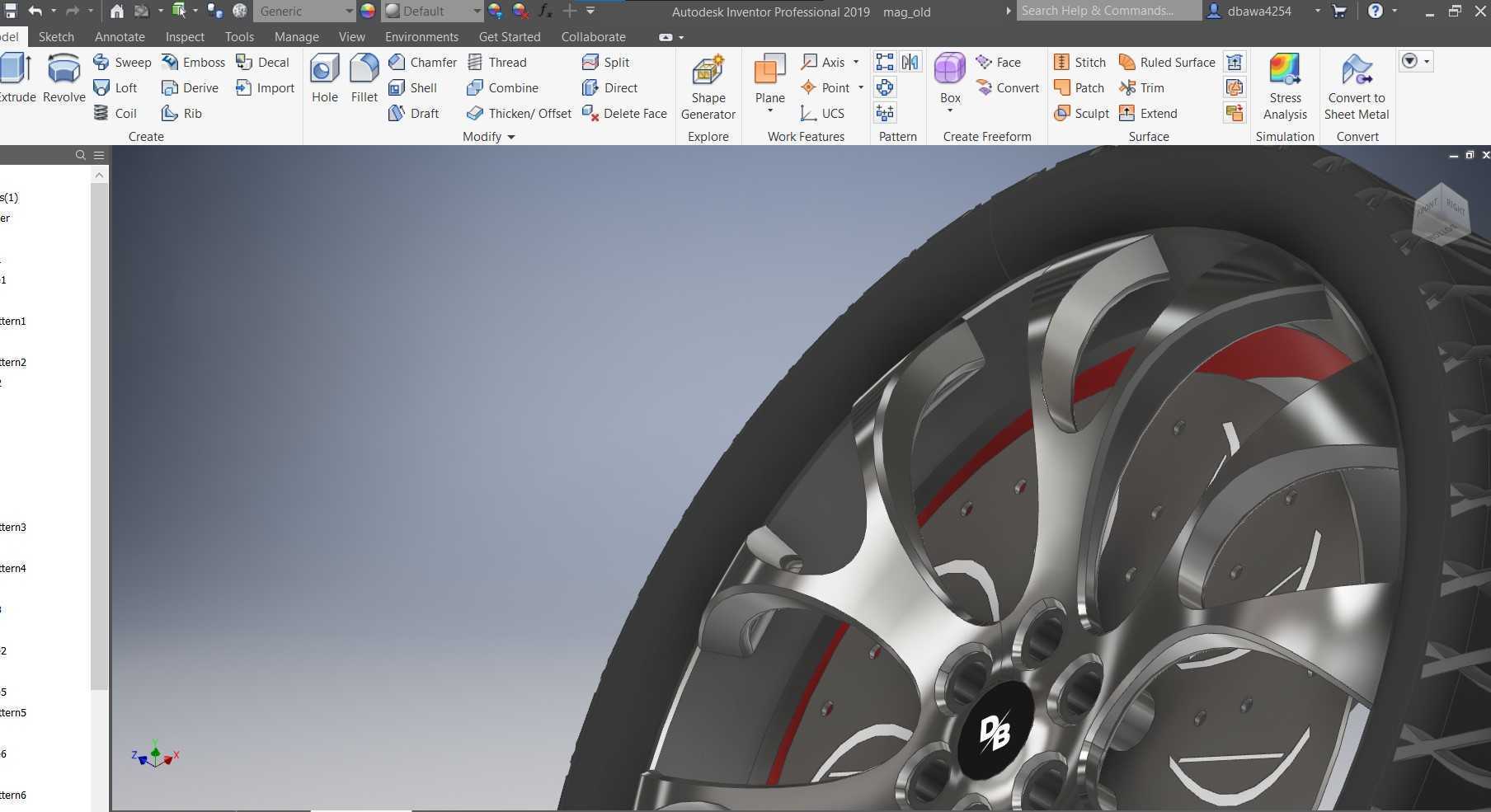1491x812 pixels.
Task: Select the Hole tool
Action: pyautogui.click(x=324, y=78)
